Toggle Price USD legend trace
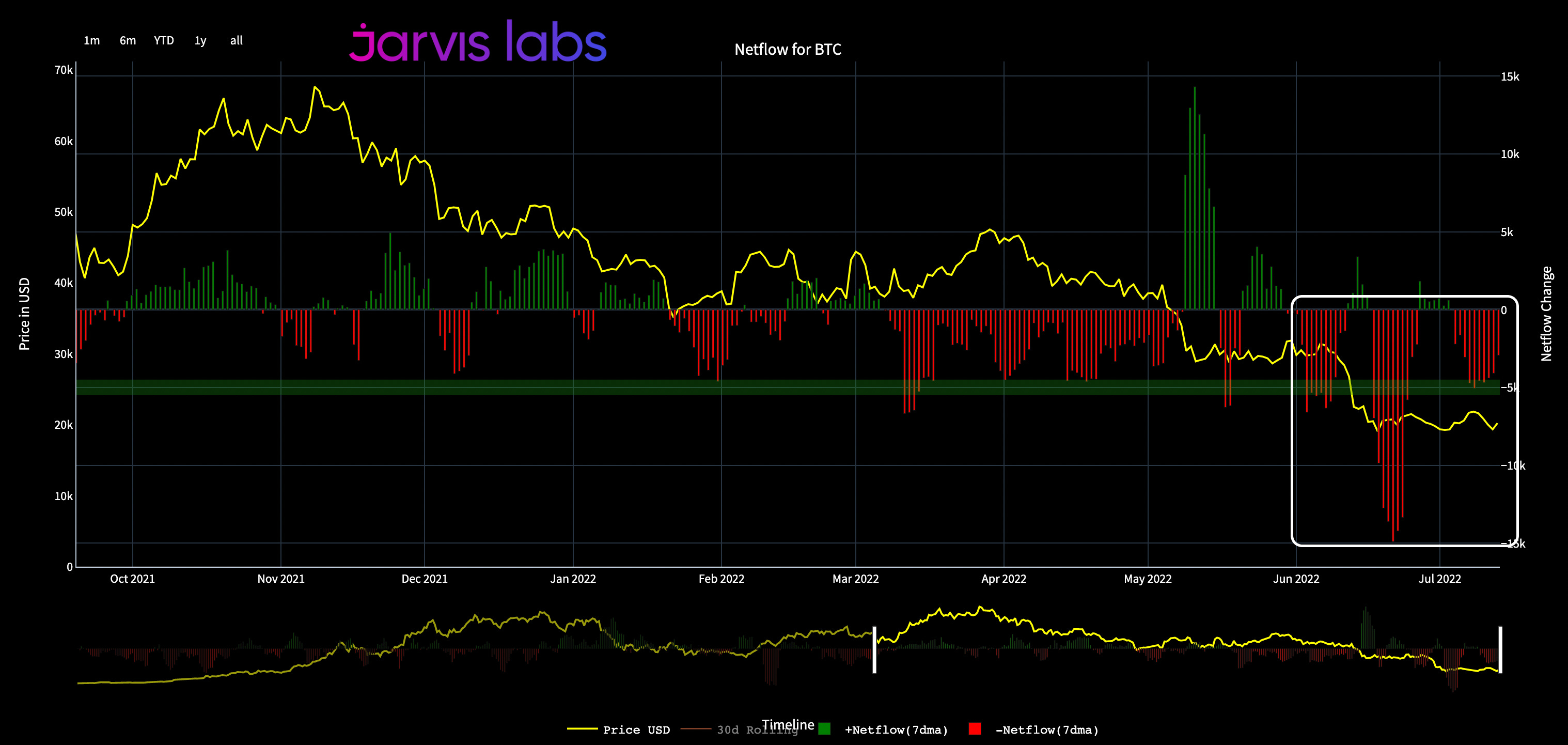The width and height of the screenshot is (1568, 745). click(x=636, y=730)
